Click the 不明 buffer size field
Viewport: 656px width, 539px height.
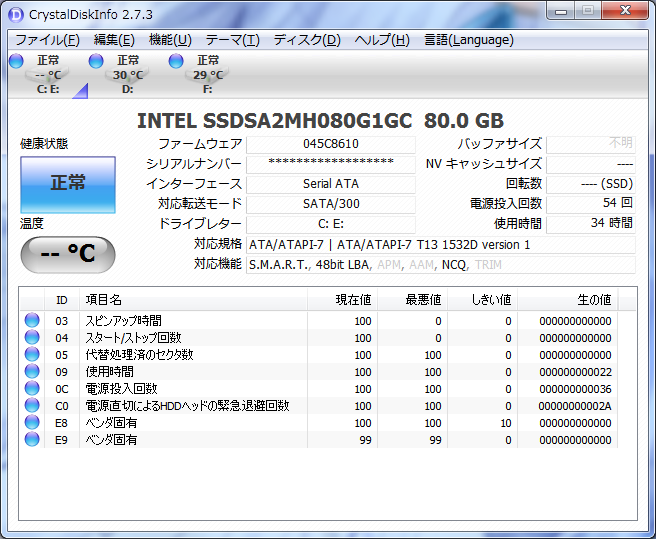tap(591, 144)
